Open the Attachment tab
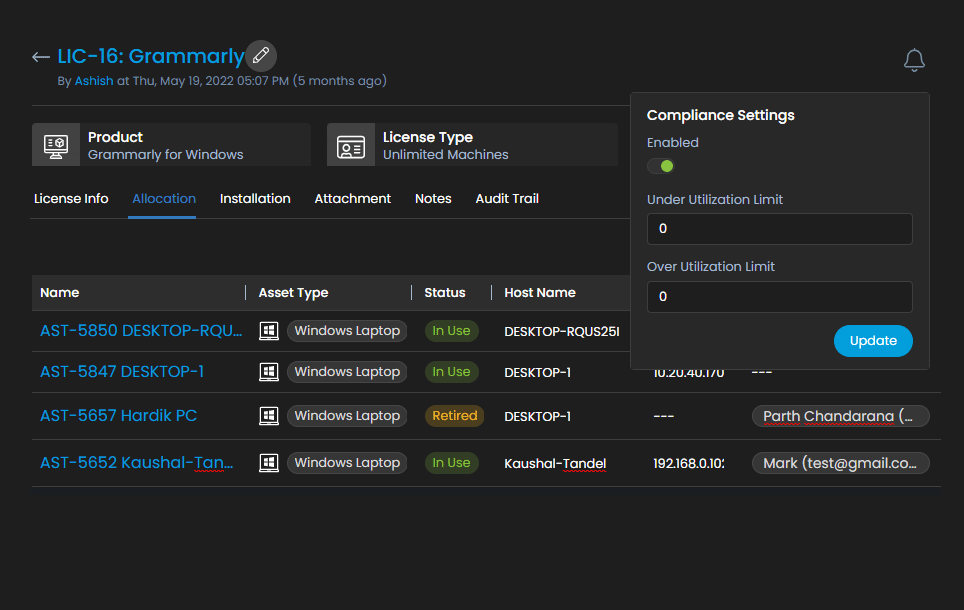Viewport: 964px width, 610px height. click(x=353, y=199)
